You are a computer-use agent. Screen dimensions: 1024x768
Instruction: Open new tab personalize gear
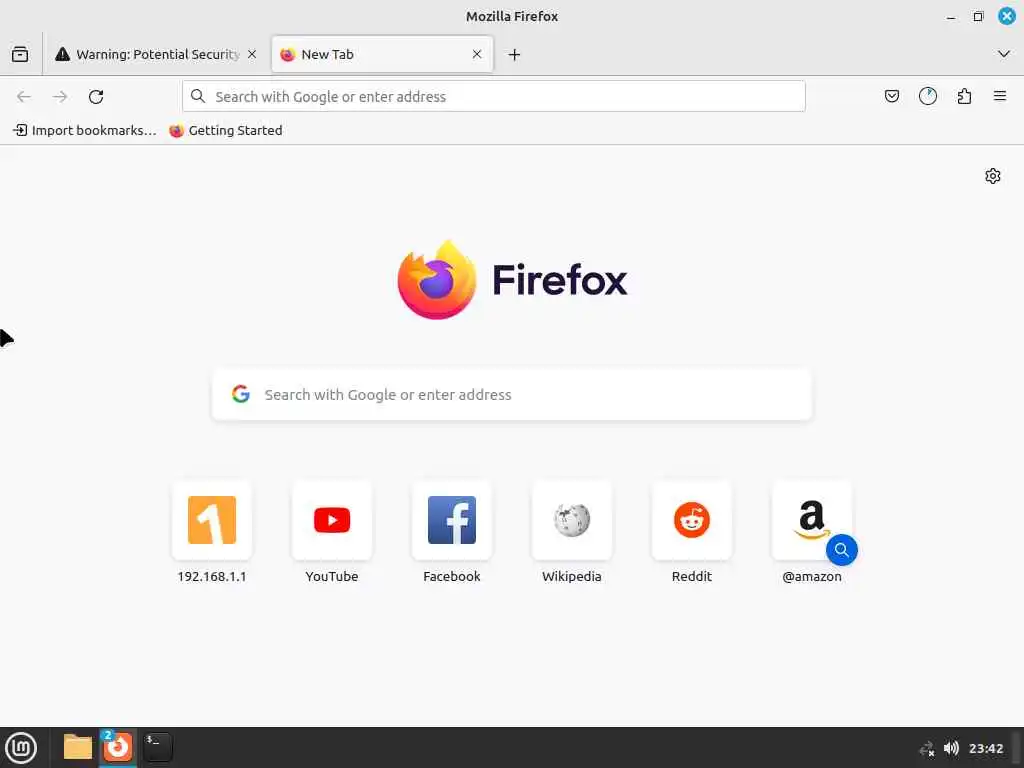pyautogui.click(x=993, y=176)
